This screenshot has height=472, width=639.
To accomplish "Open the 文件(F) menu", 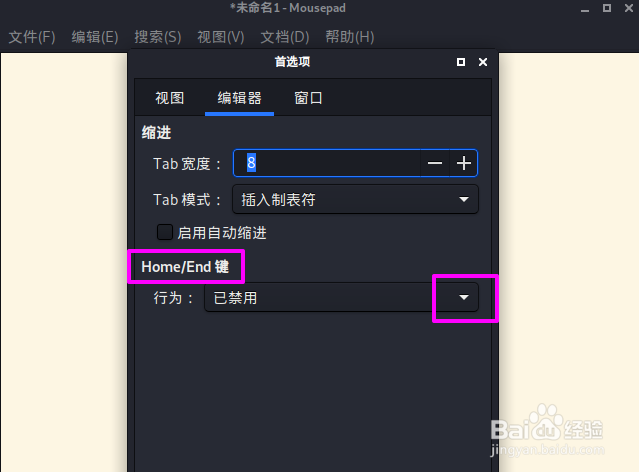I will click(x=32, y=37).
